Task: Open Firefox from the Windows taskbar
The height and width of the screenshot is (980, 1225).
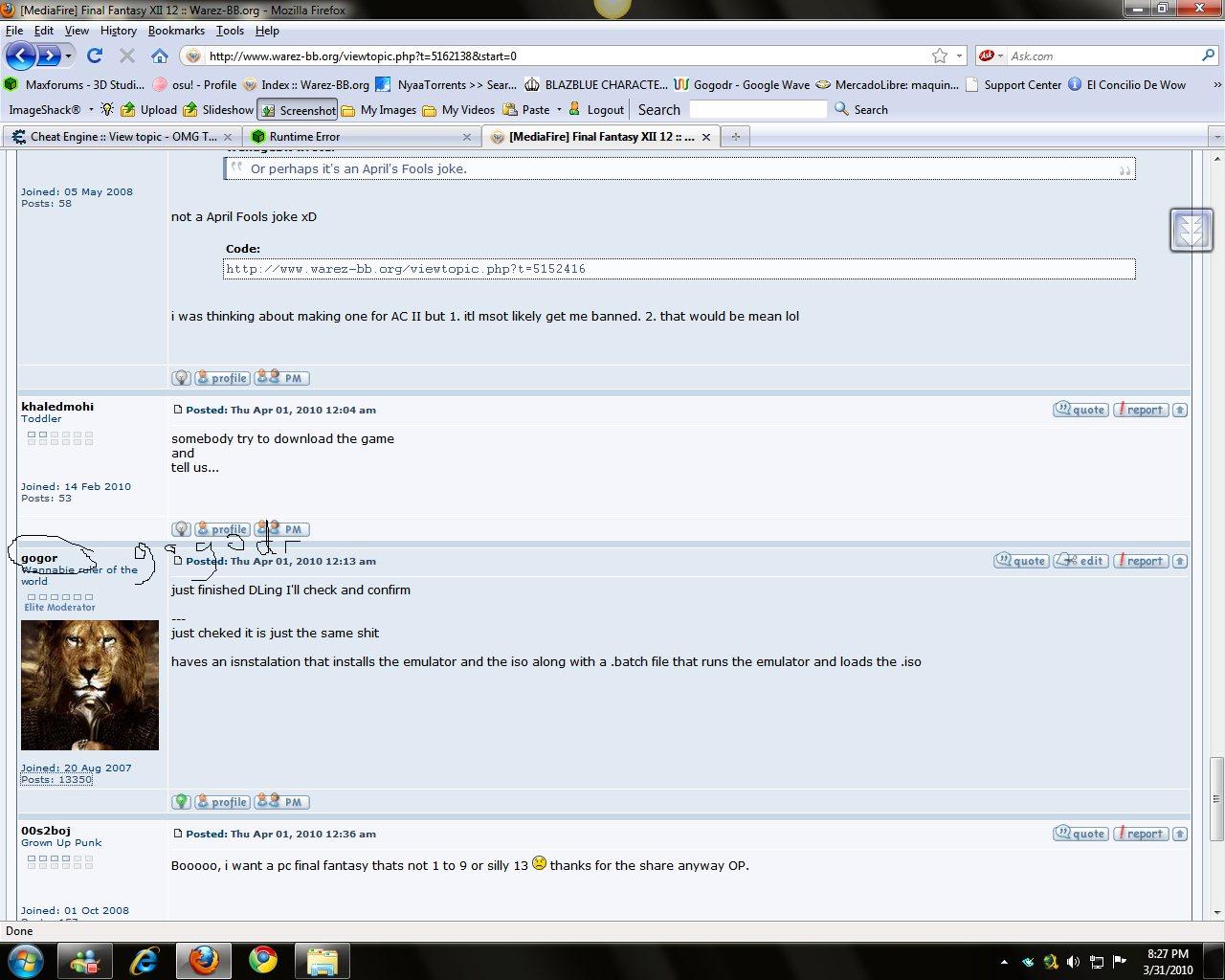Action: (203, 961)
